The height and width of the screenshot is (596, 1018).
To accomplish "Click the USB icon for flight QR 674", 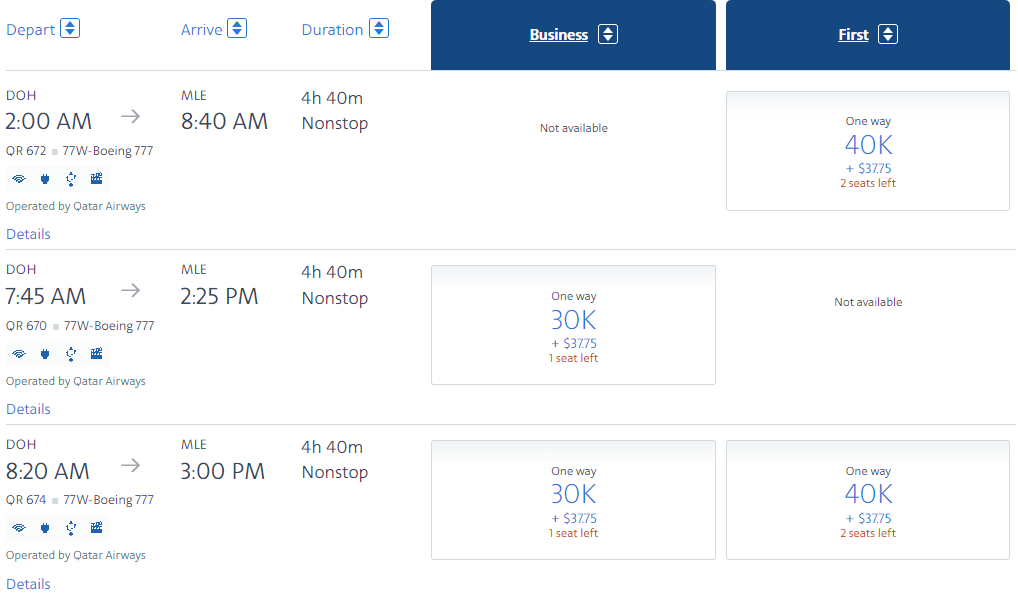I will click(x=70, y=528).
